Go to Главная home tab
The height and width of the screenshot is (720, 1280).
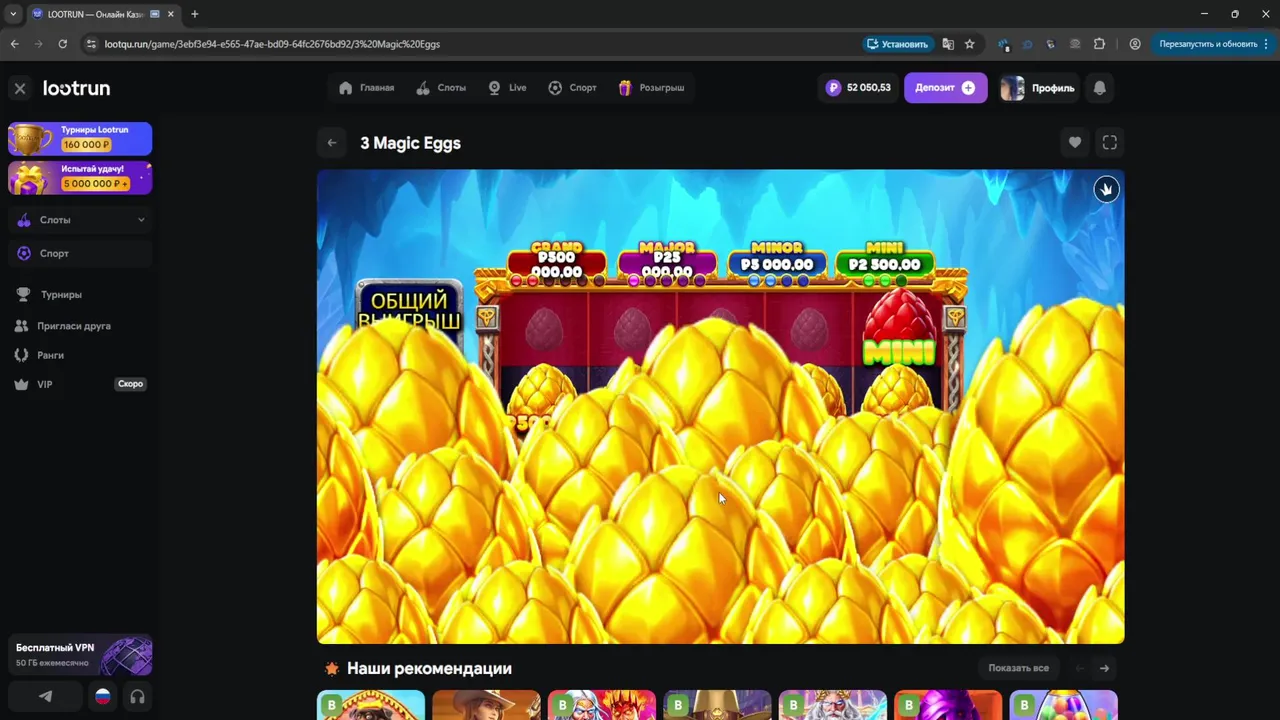tap(366, 88)
